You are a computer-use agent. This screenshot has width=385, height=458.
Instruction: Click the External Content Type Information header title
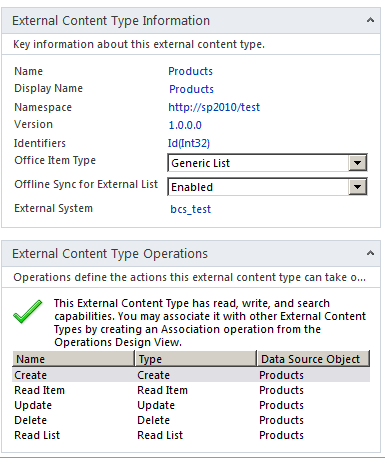pyautogui.click(x=111, y=21)
